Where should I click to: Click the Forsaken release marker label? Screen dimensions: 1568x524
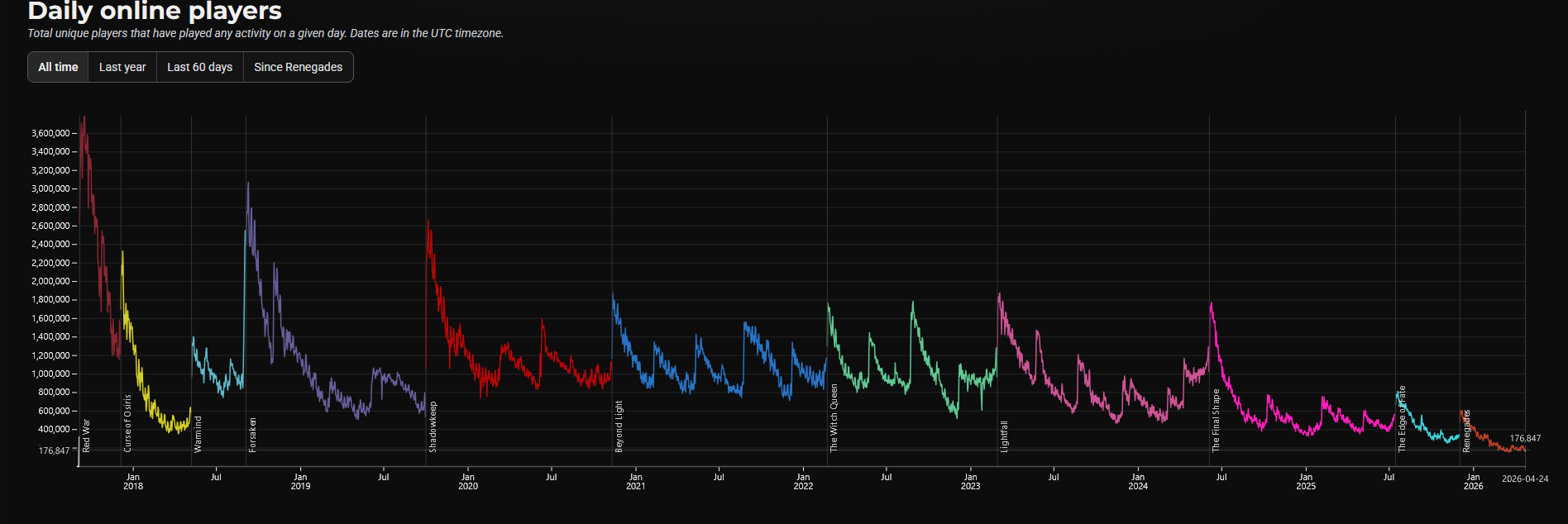click(252, 435)
